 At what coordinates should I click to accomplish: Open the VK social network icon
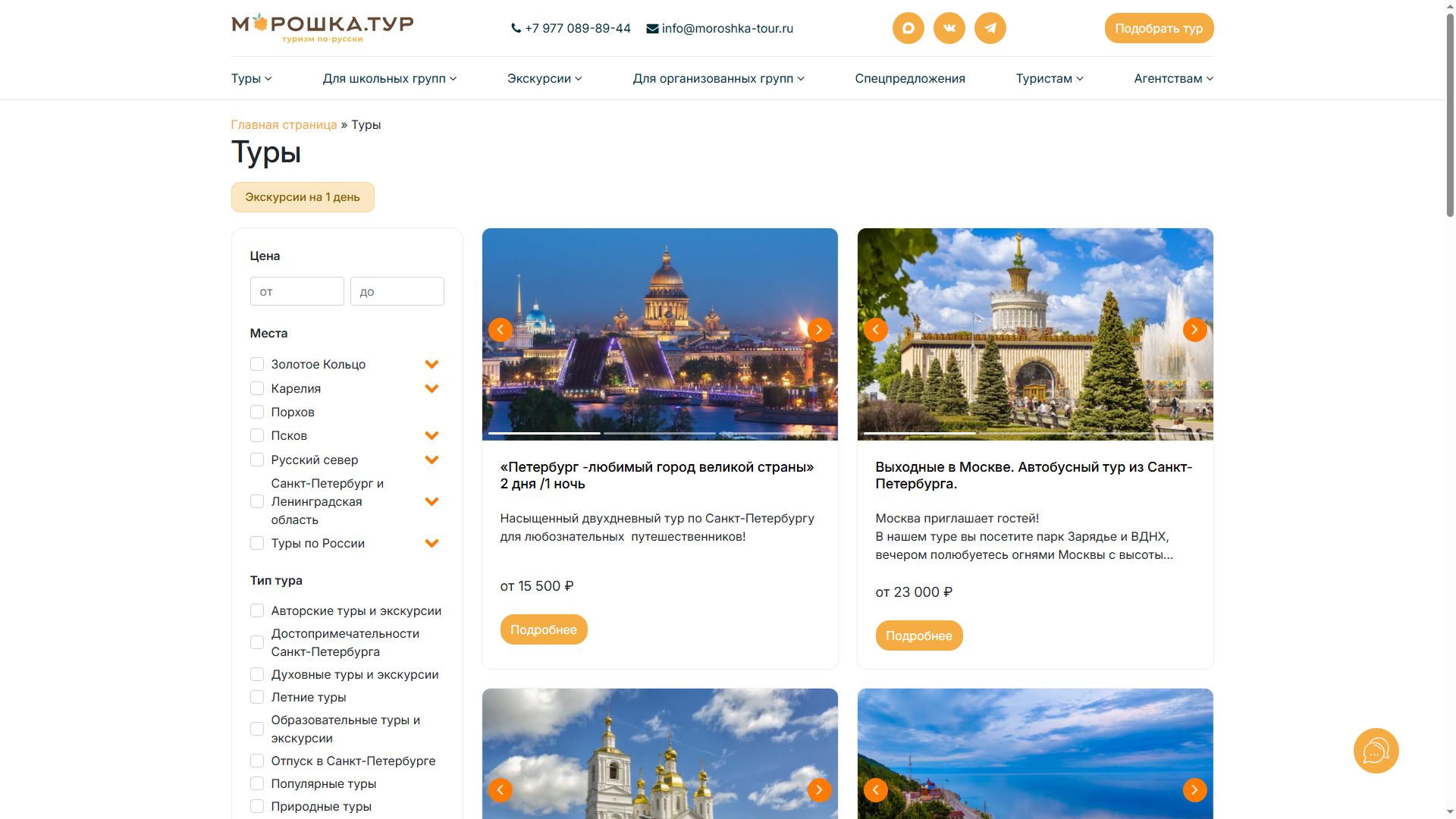[949, 28]
